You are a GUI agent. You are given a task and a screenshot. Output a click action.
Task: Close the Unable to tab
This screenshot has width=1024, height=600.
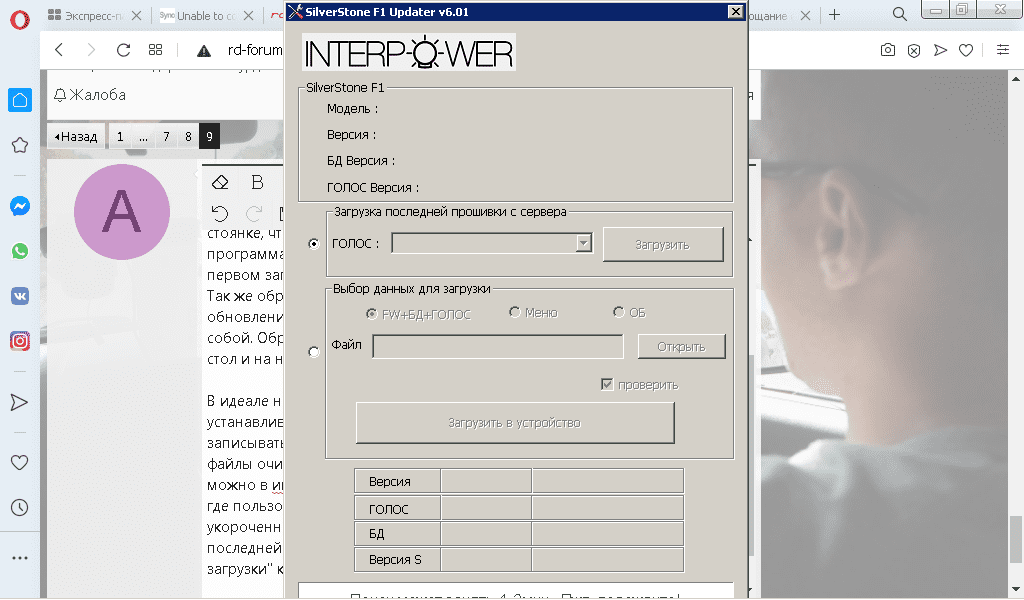tap(248, 16)
